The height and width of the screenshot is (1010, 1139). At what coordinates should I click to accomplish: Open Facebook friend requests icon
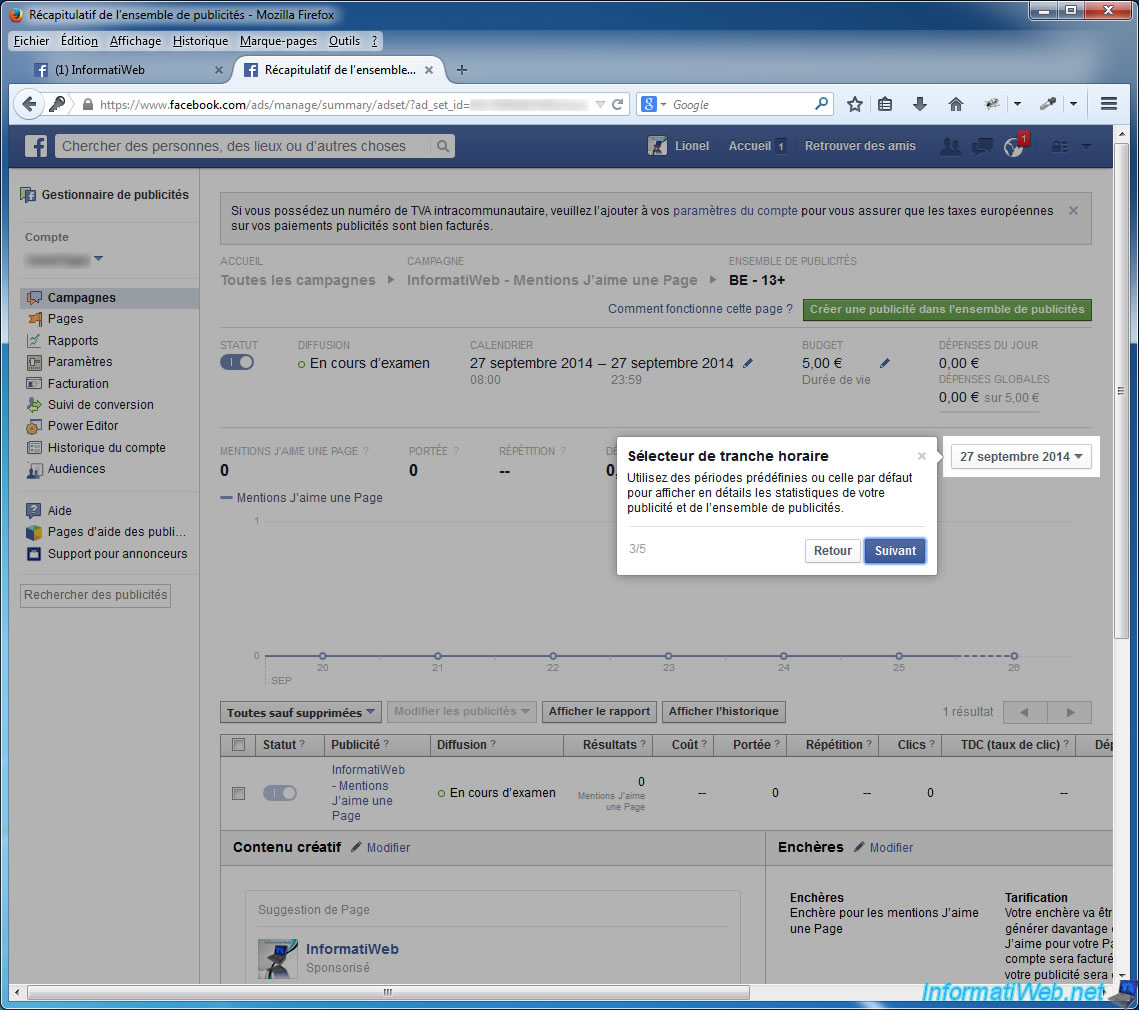[x=950, y=146]
